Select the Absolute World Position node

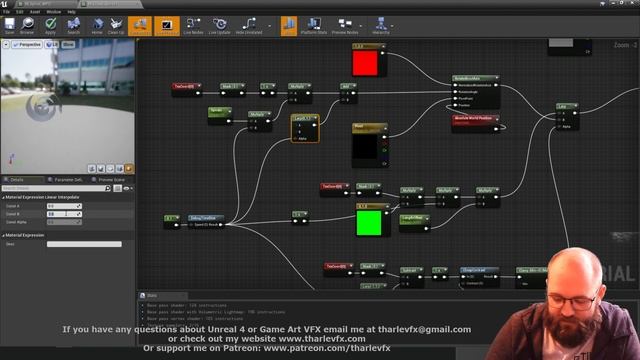pyautogui.click(x=476, y=123)
